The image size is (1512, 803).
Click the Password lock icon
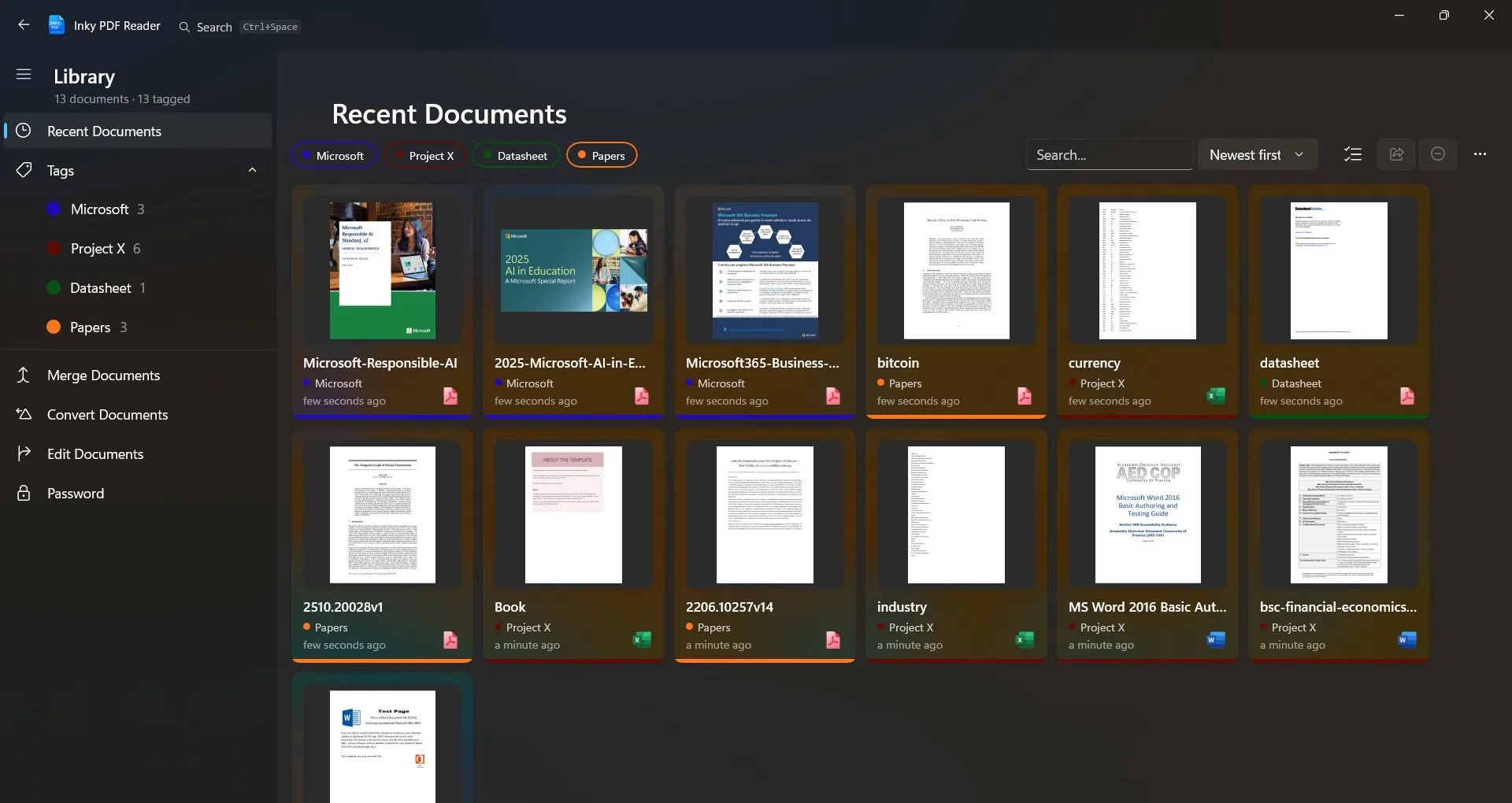click(x=24, y=493)
